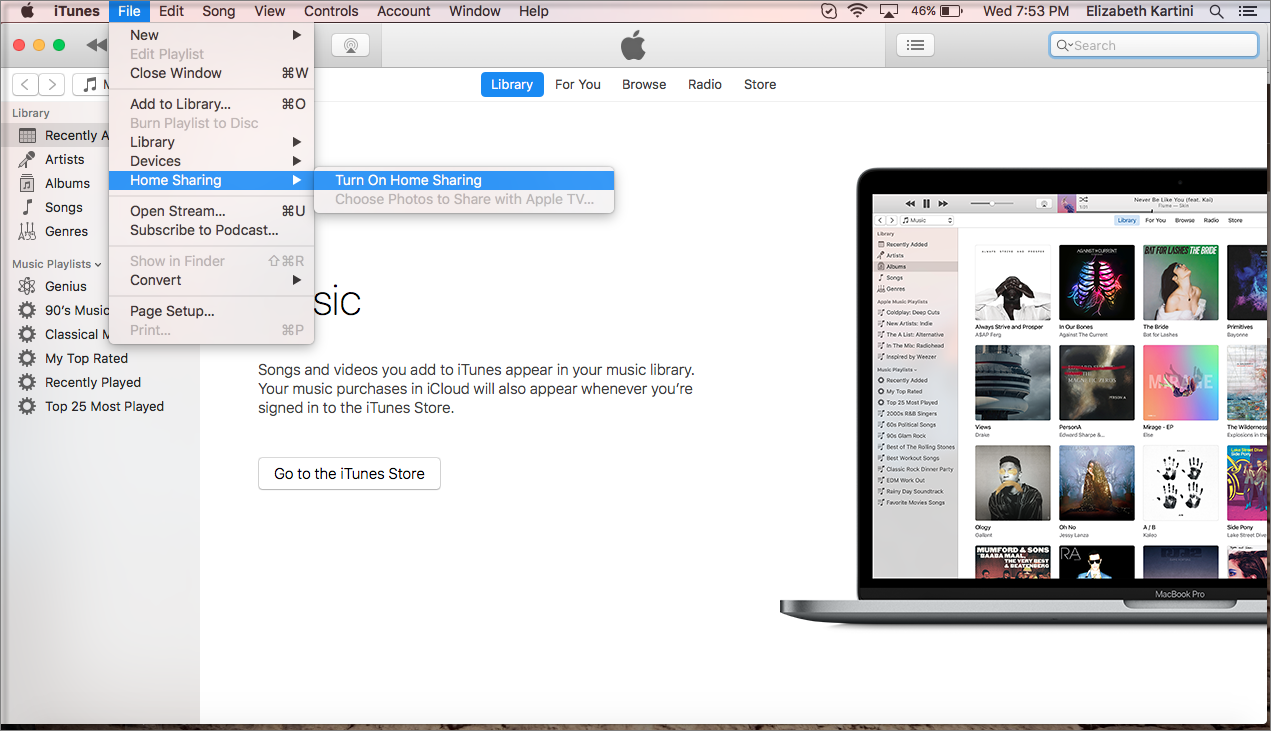Choose Open Stream menu item
Image resolution: width=1271 pixels, height=731 pixels.
pyautogui.click(x=212, y=211)
